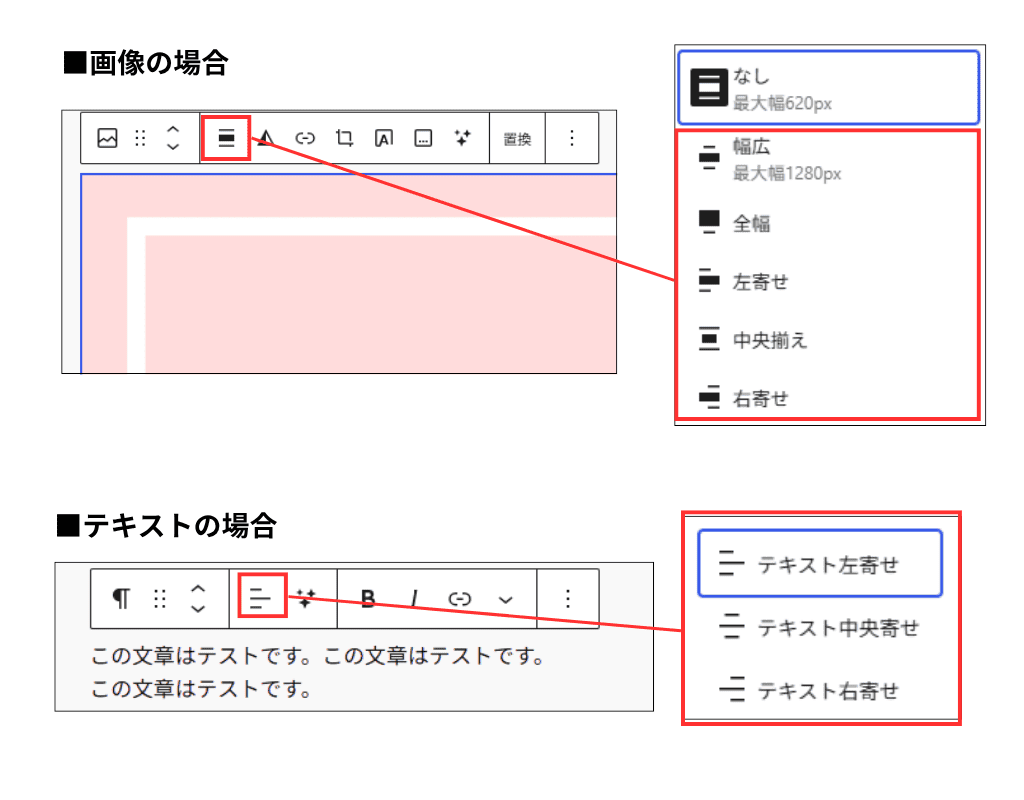This screenshot has height=800, width=1024.
Task: Open the kebab options menu in the image toolbar
Action: click(x=570, y=138)
